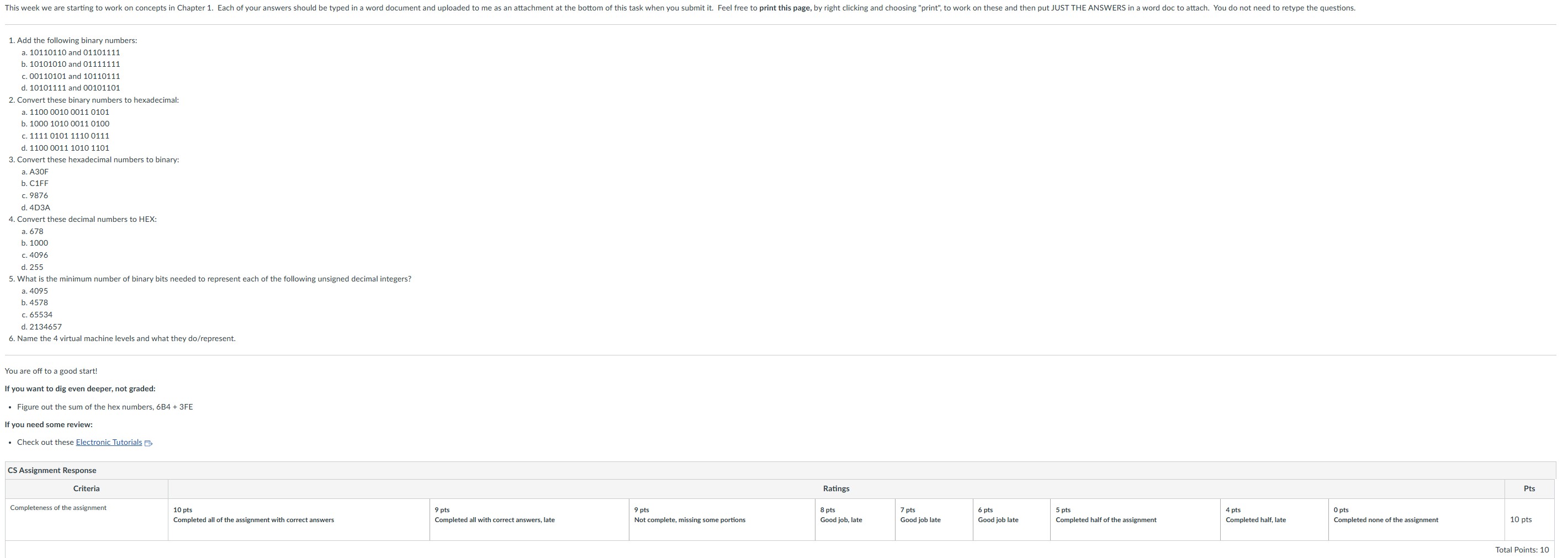Select the "Completed half of the assignment" rating
The image size is (1568, 558).
[1135, 520]
